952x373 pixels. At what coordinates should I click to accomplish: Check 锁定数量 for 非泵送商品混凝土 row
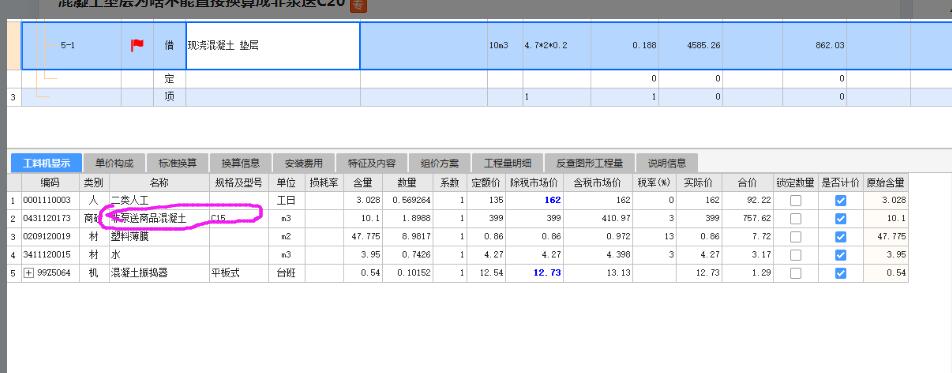[795, 219]
